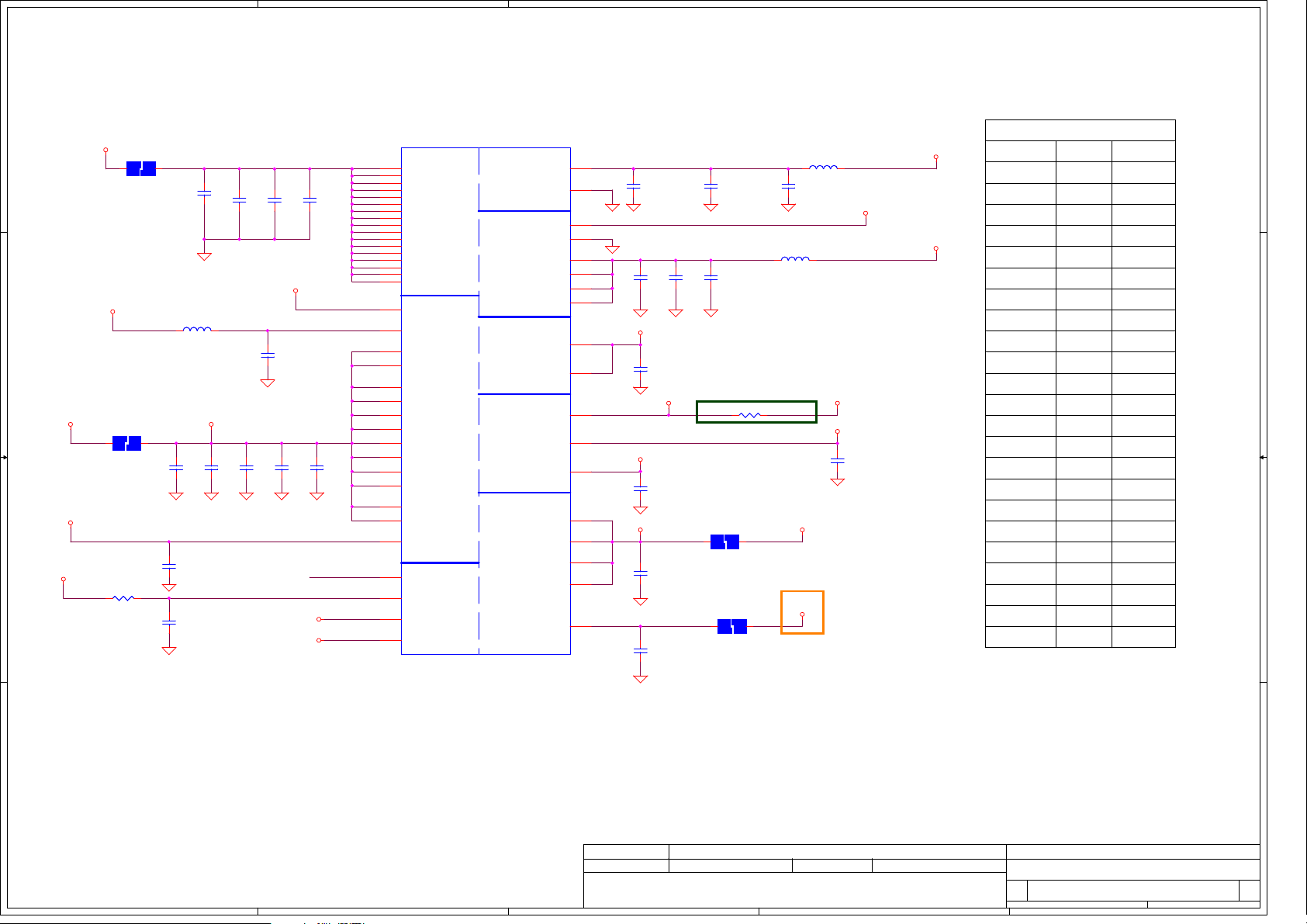Pick the lowest blue jumper right of the IC

click(732, 626)
